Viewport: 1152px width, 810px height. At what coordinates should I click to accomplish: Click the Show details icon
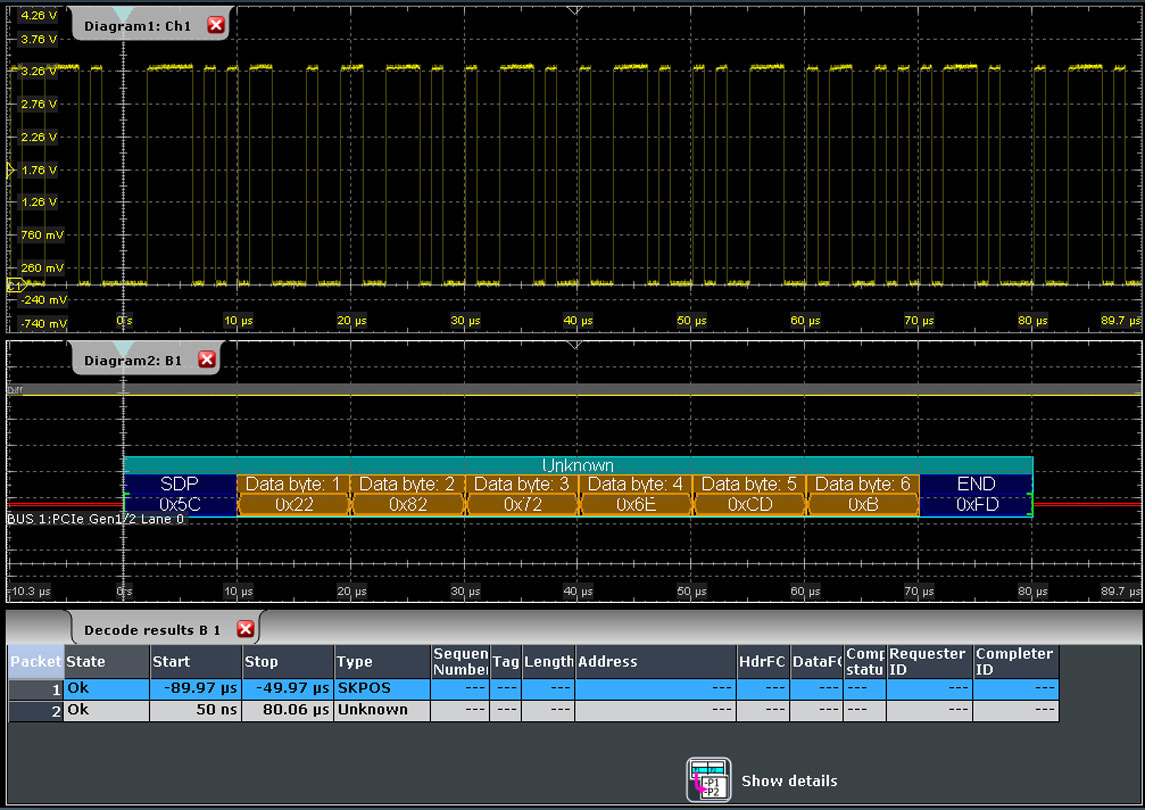click(x=708, y=780)
